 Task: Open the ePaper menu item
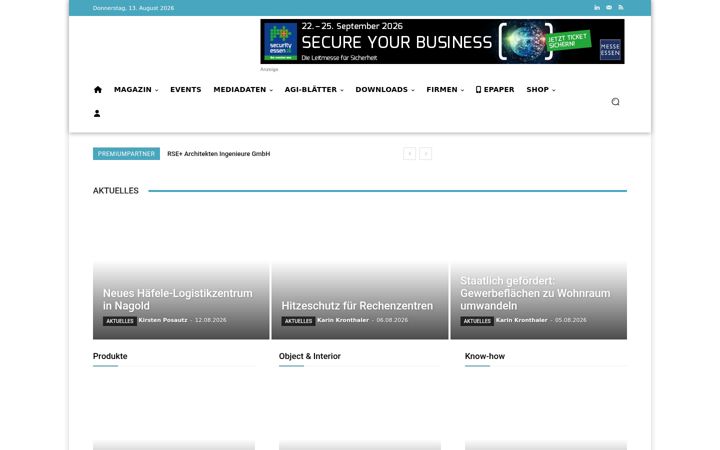[495, 90]
